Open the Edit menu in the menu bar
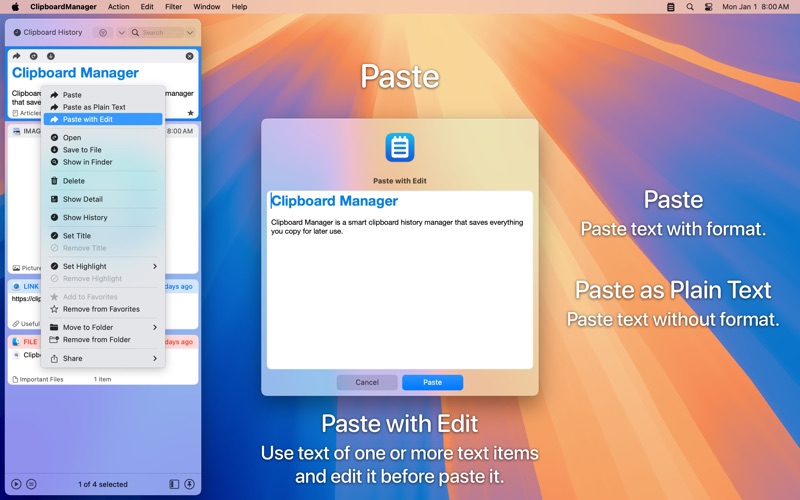Viewport: 800px width, 500px height. coord(147,7)
